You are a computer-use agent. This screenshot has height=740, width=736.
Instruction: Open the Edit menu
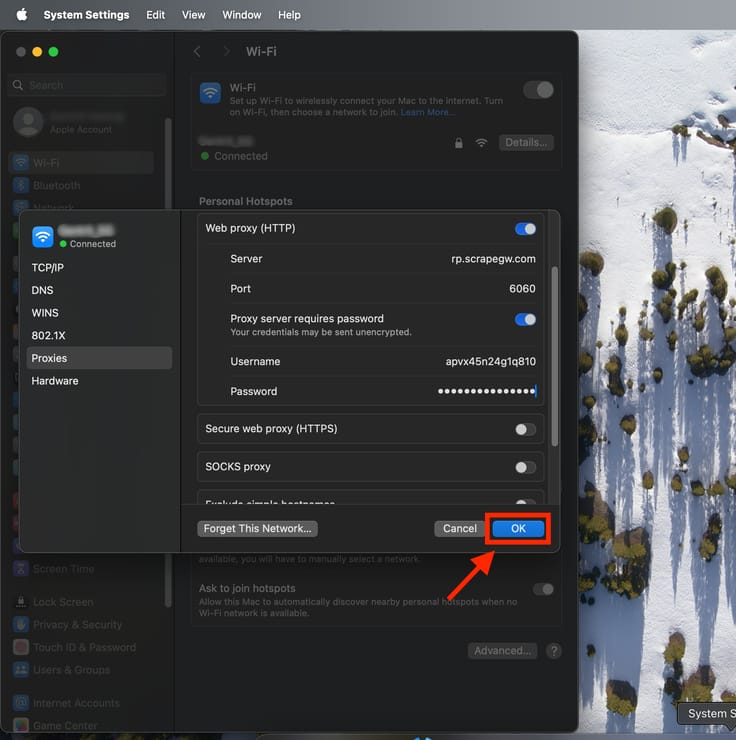pyautogui.click(x=156, y=15)
